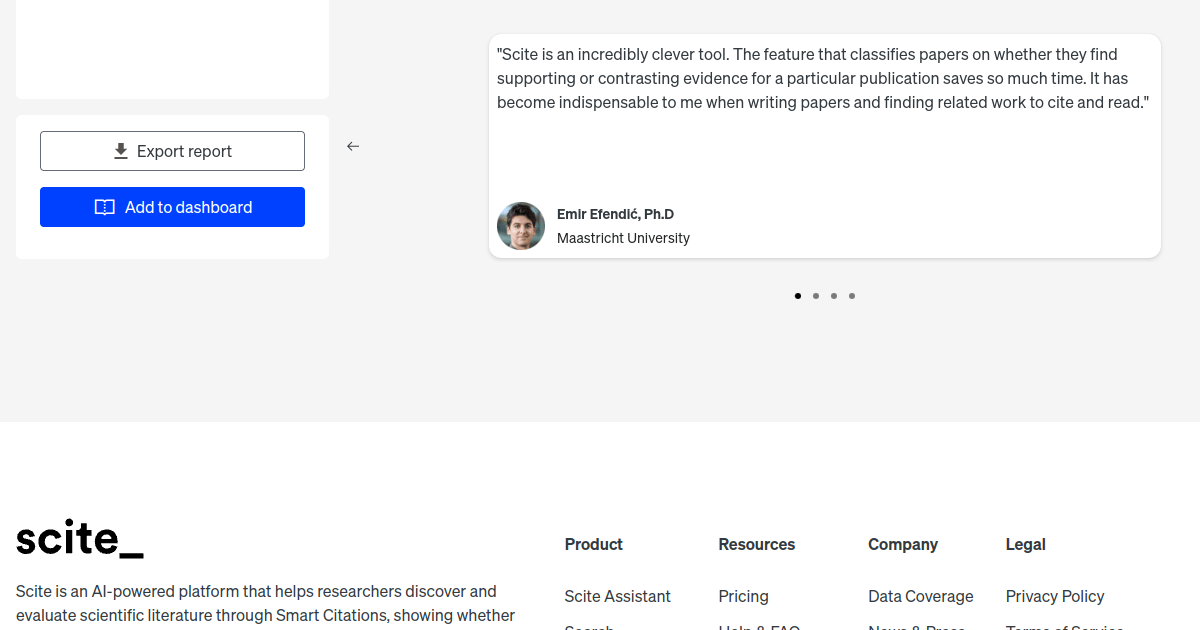This screenshot has width=1200, height=630.
Task: Open the Privacy Policy link
Action: pyautogui.click(x=1055, y=596)
